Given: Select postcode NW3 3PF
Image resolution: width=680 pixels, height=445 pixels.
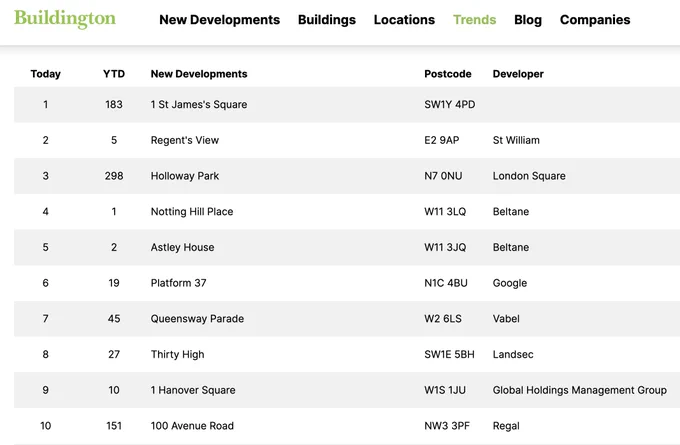Looking at the screenshot, I should click(x=447, y=425).
